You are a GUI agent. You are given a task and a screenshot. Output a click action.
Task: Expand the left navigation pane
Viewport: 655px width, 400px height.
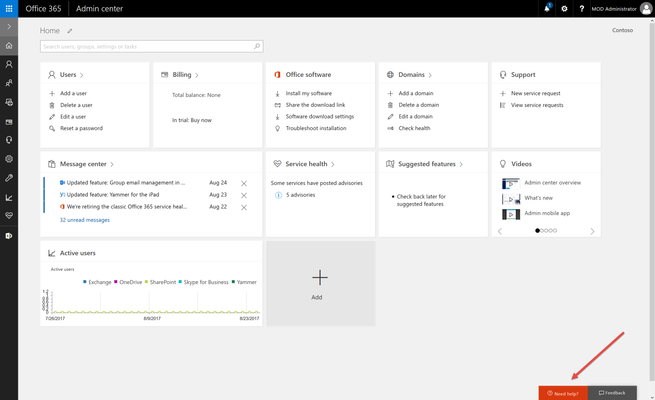tap(9, 27)
